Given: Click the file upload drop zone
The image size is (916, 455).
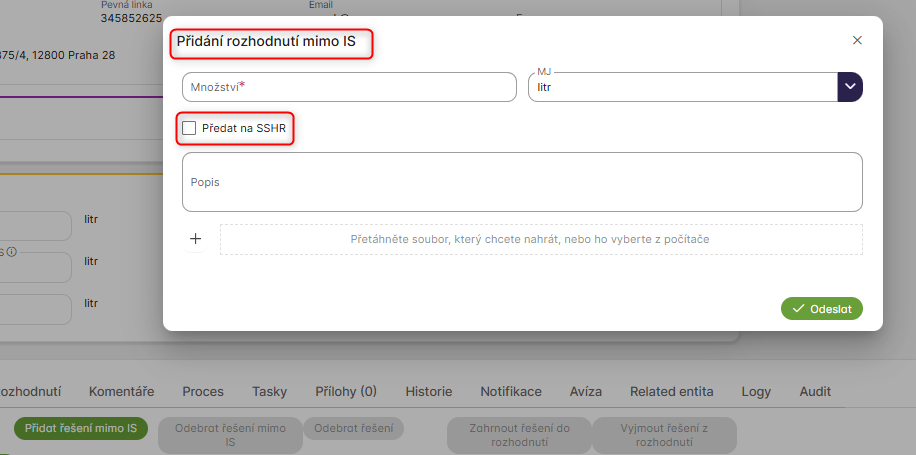Looking at the screenshot, I should tap(541, 240).
